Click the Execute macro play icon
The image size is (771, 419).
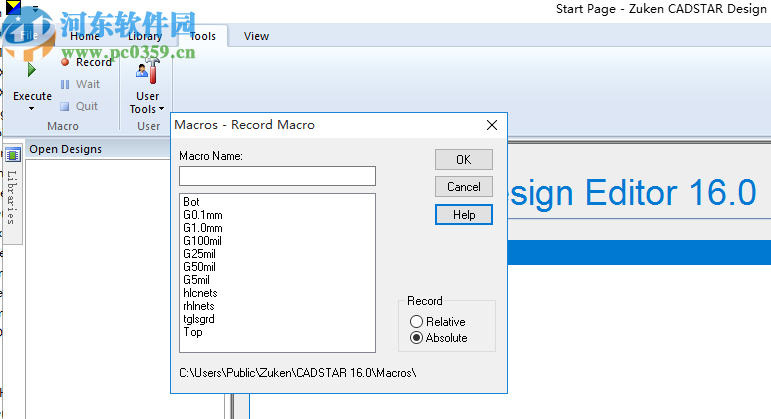(32, 70)
